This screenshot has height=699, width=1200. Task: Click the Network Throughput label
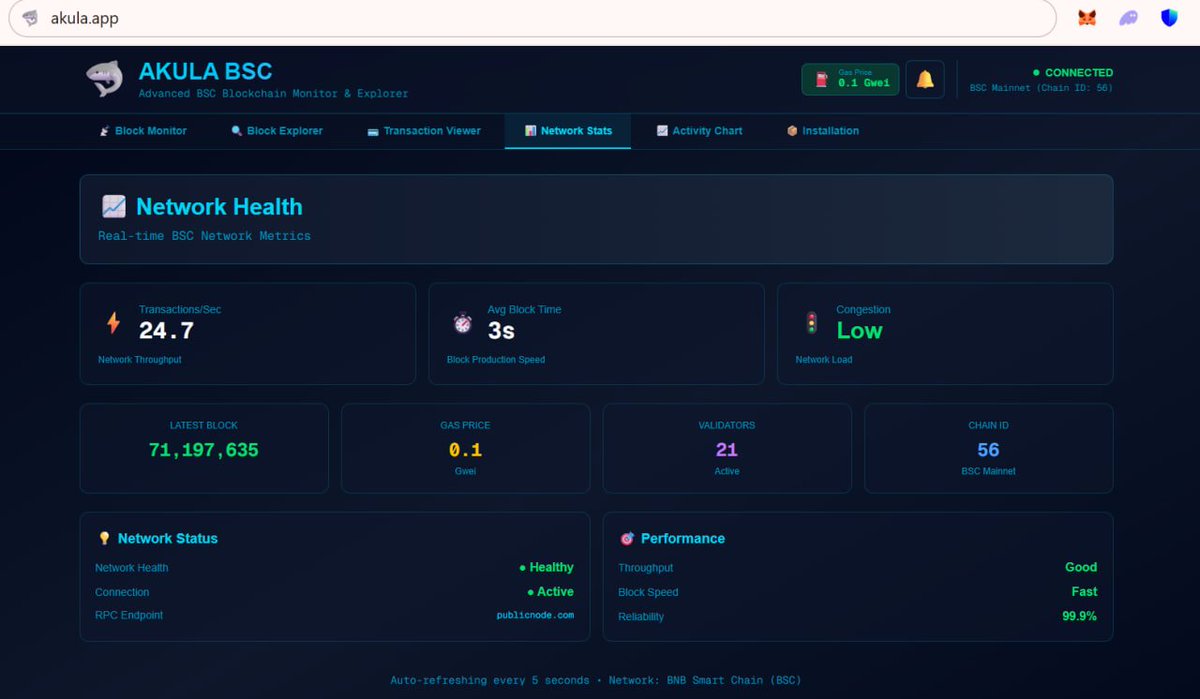coord(140,359)
